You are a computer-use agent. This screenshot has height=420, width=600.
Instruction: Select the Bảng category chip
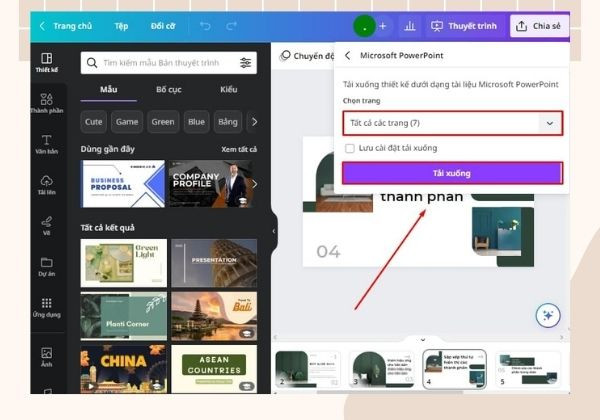click(228, 122)
